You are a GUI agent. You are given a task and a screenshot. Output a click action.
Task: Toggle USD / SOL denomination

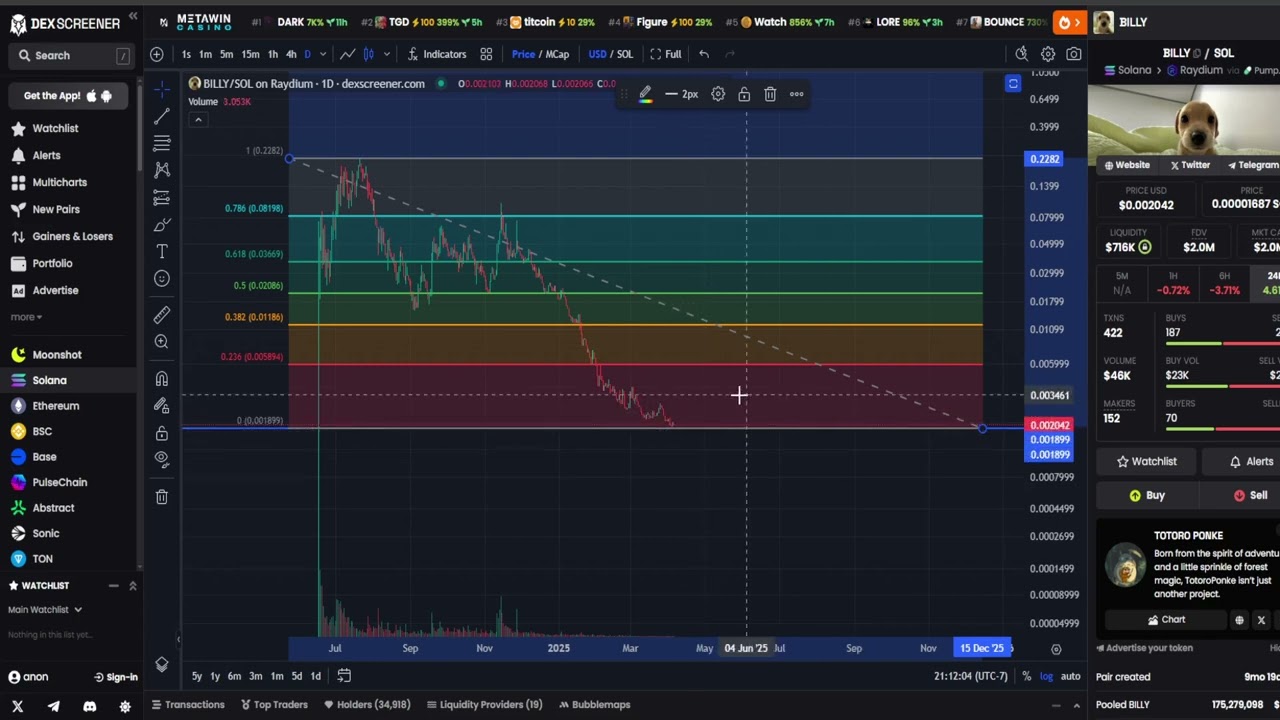coord(611,54)
